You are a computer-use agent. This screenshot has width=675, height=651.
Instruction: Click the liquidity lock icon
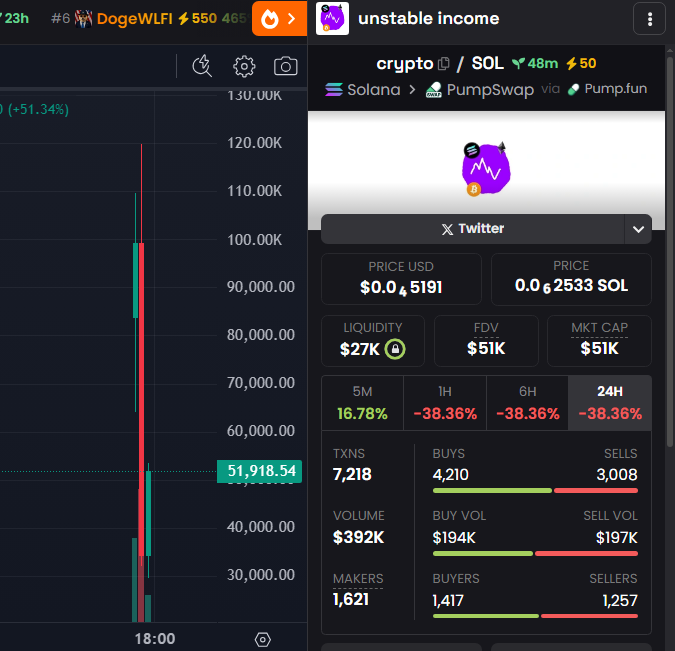[x=395, y=349]
